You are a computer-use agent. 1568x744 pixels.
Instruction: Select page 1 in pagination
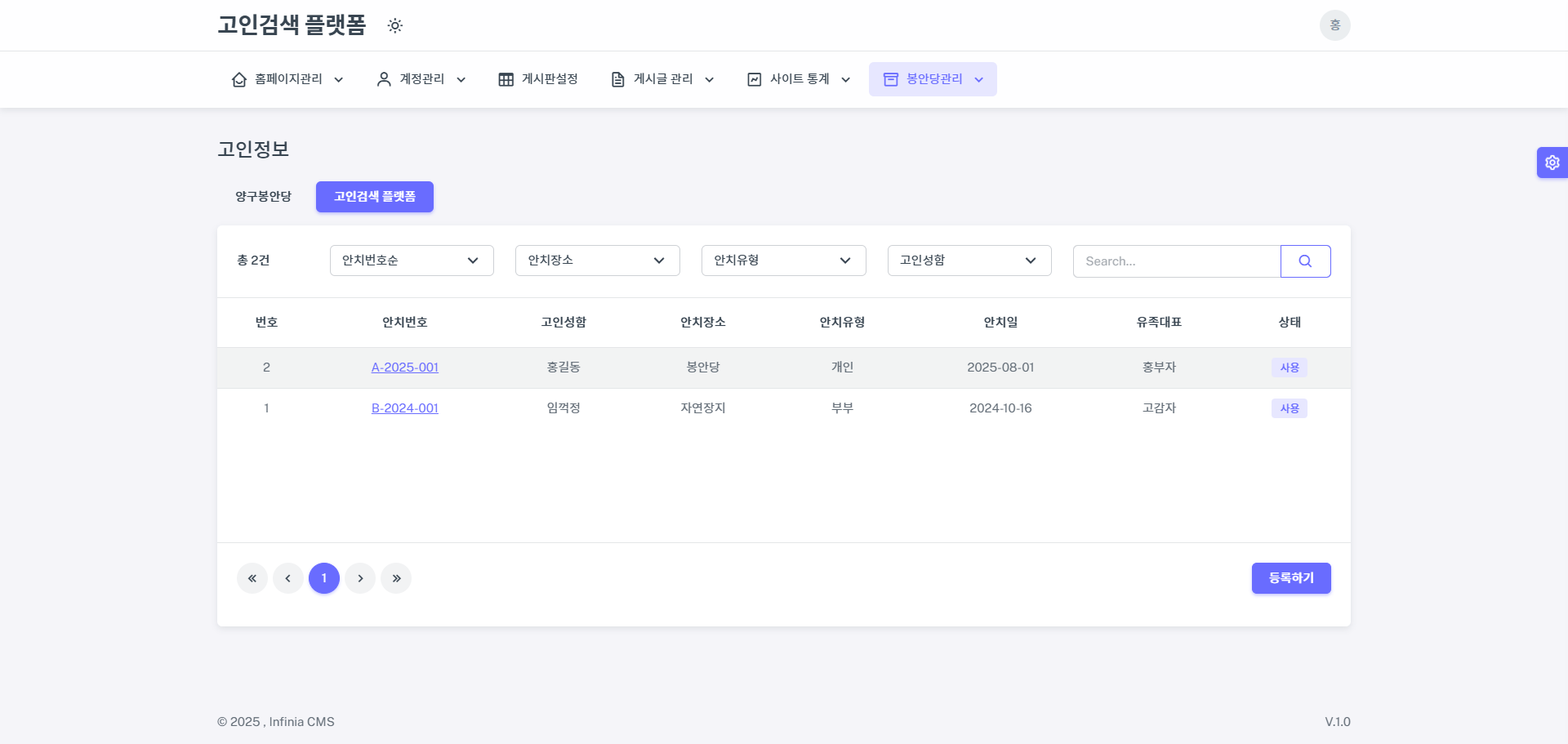[x=324, y=578]
